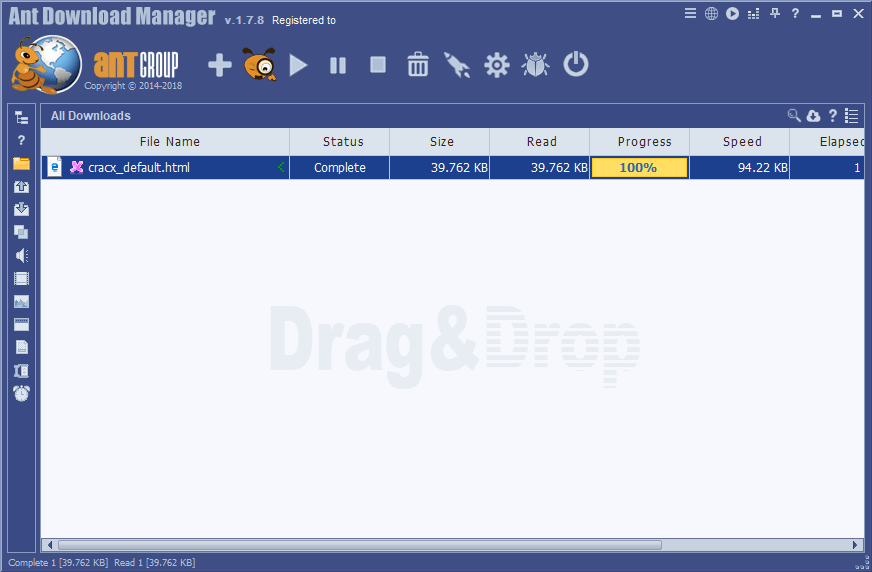
Task: Open settings with the gear icon
Action: coord(497,65)
